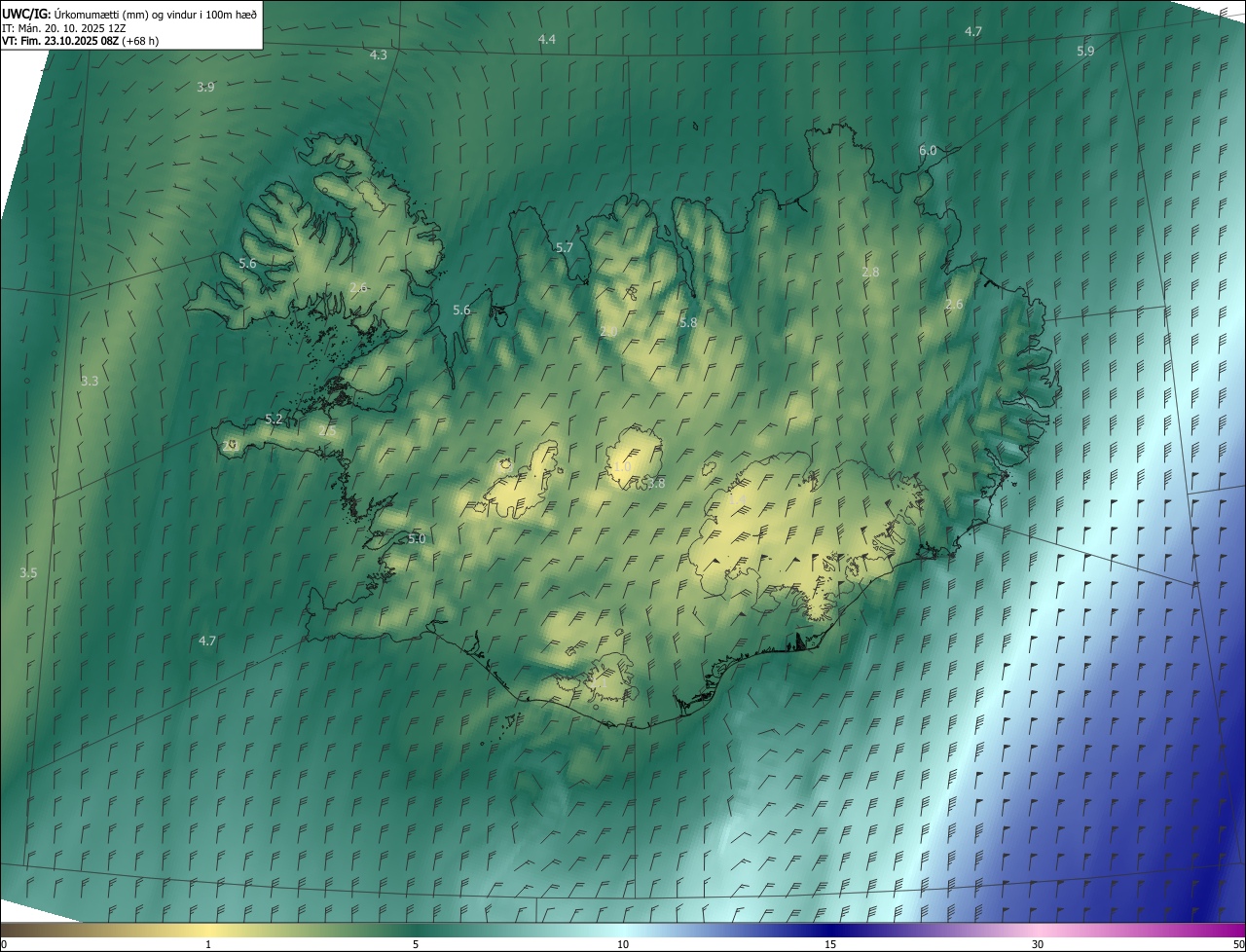Click the 5 tick on the colour scale

(416, 944)
